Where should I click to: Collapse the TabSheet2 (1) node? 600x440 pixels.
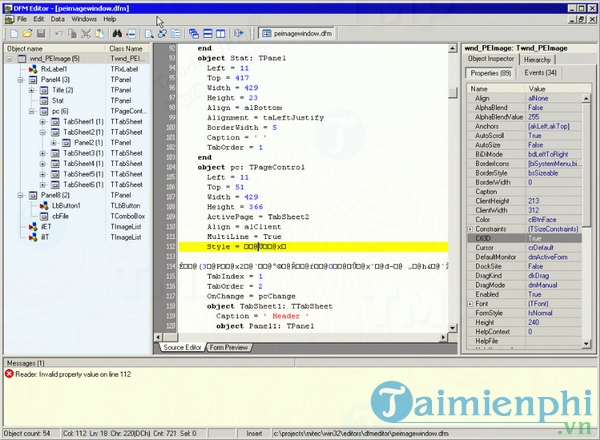(42, 132)
